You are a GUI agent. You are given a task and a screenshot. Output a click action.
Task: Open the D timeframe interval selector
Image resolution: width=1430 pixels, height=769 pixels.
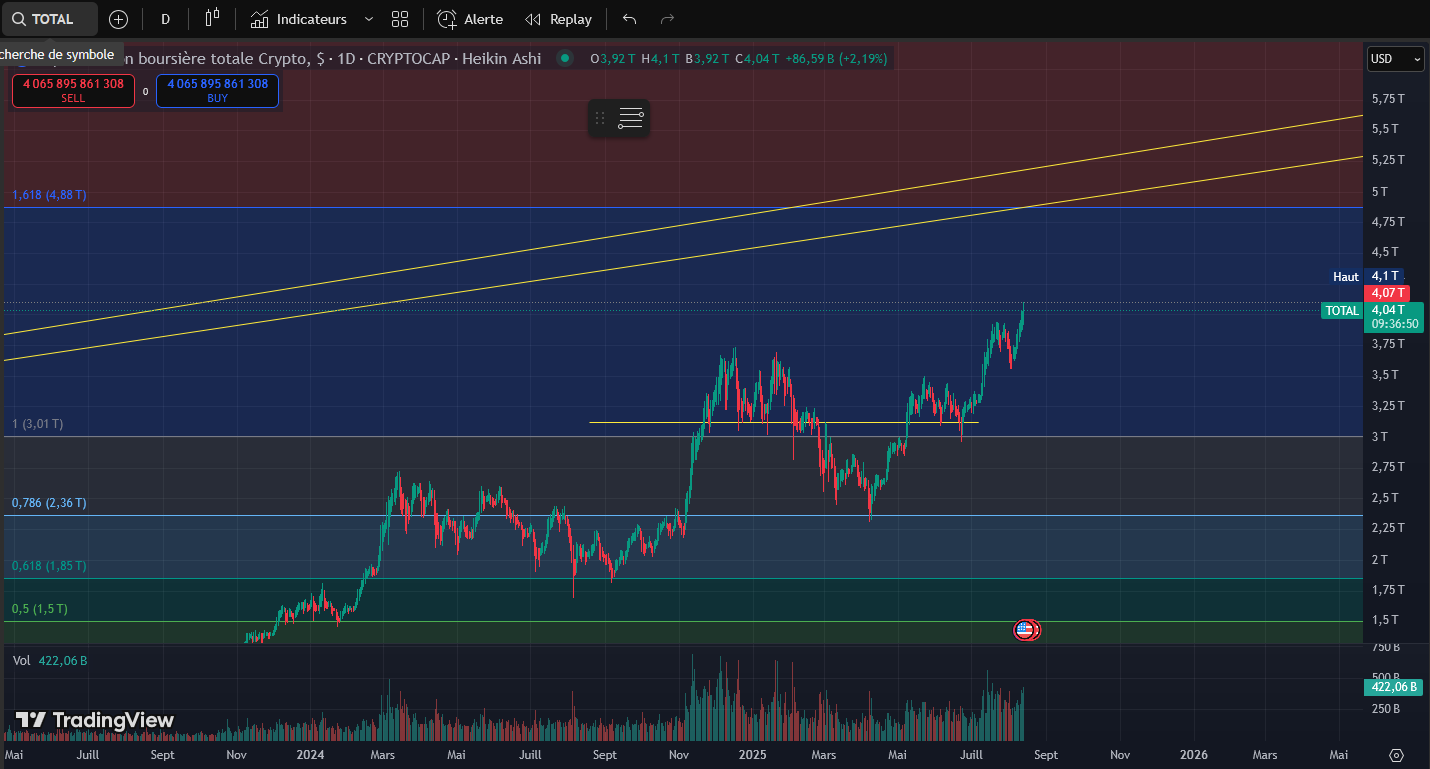(165, 19)
